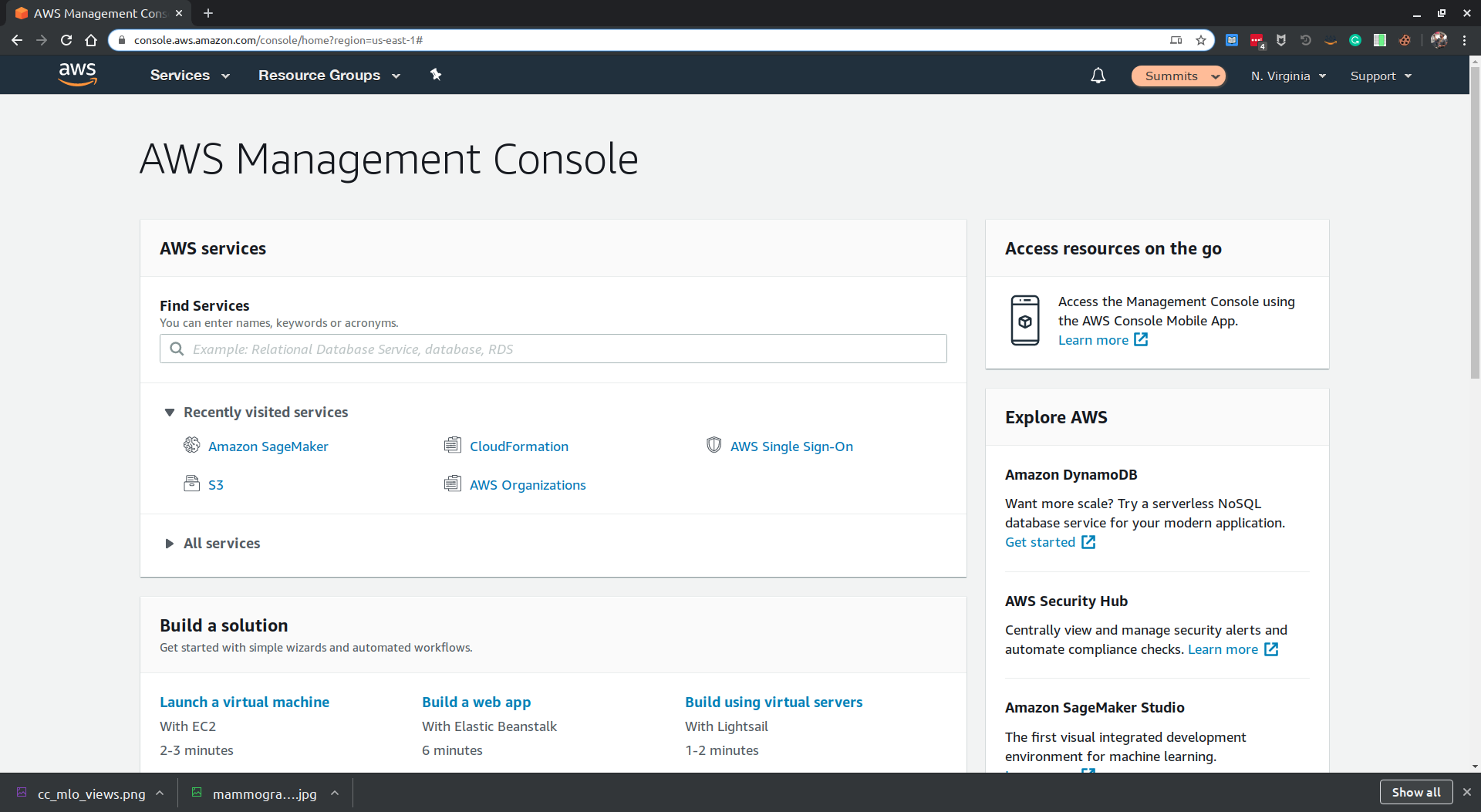Expand the All services section
Screen dimensions: 1481x812
(x=170, y=544)
